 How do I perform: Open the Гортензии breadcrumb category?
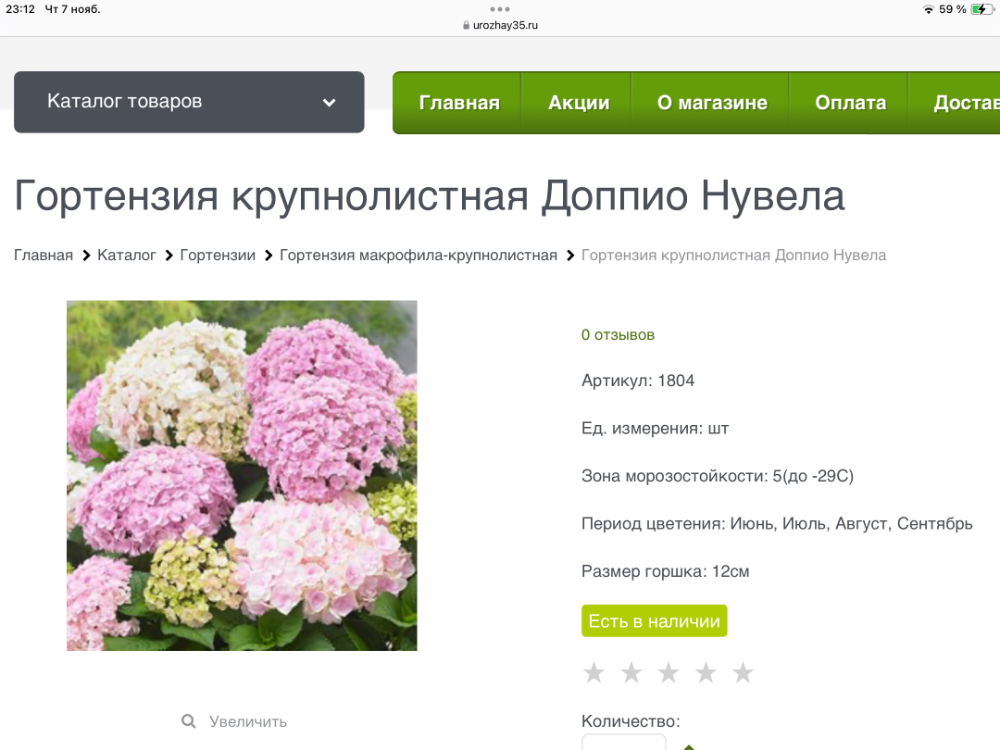click(x=217, y=255)
